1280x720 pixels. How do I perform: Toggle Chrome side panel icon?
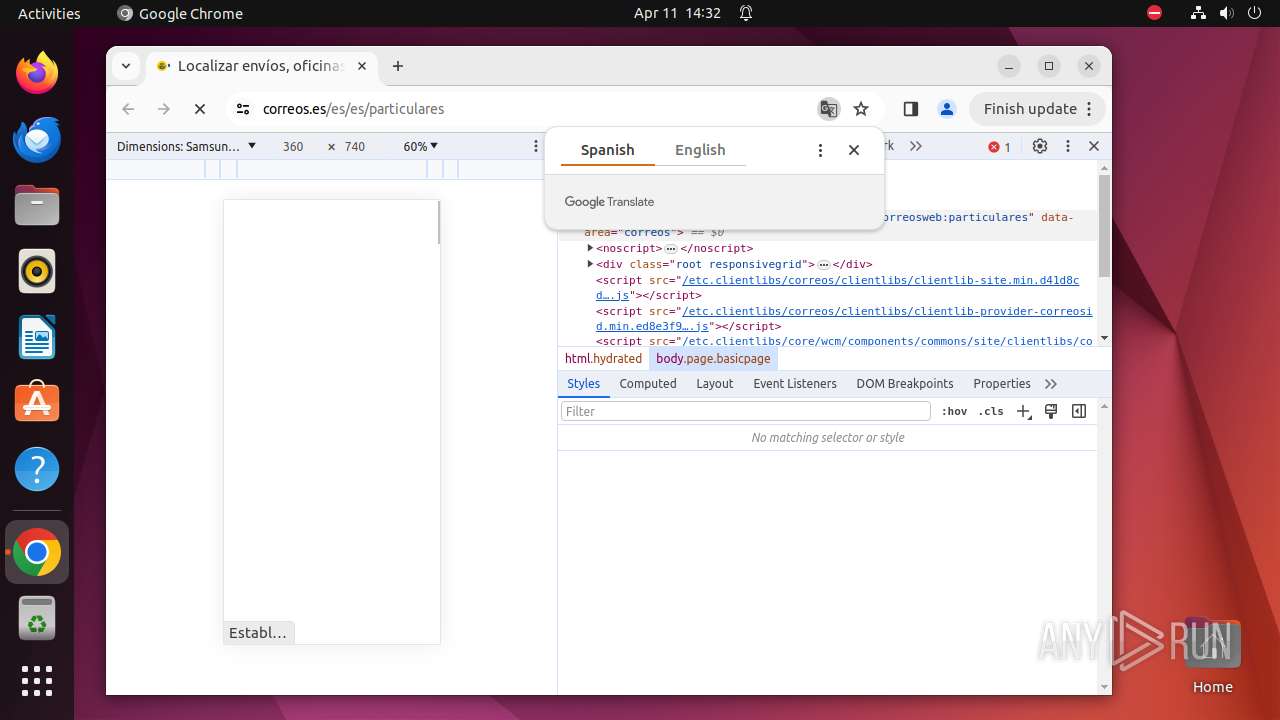point(910,109)
